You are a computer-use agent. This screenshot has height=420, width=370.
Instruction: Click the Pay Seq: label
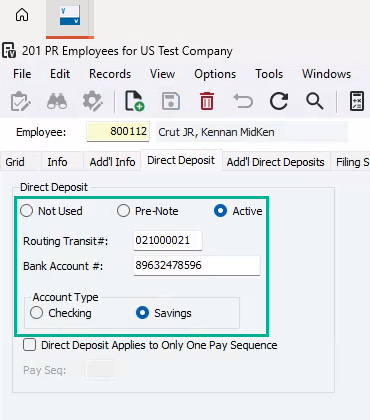(45, 370)
